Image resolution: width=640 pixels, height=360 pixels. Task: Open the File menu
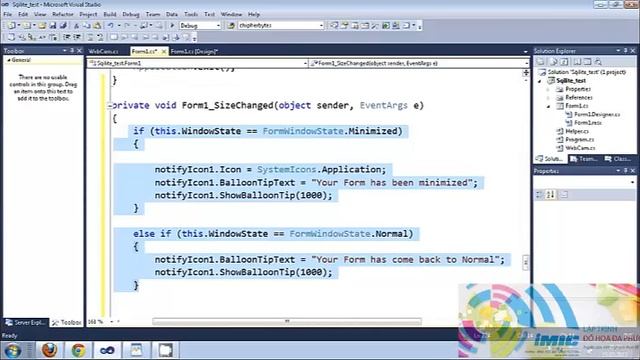(x=8, y=14)
